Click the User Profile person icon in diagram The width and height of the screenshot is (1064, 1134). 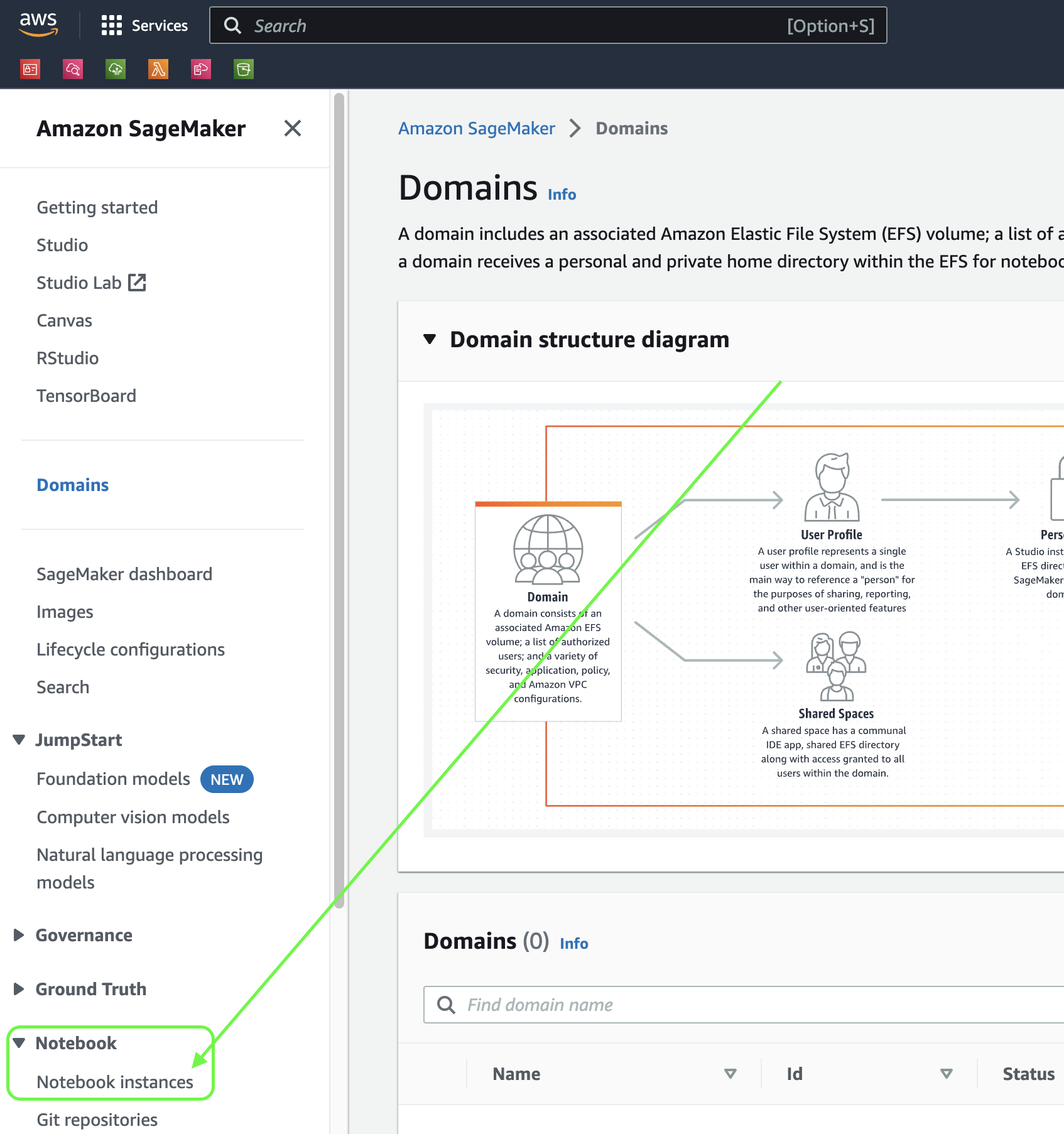pyautogui.click(x=832, y=487)
